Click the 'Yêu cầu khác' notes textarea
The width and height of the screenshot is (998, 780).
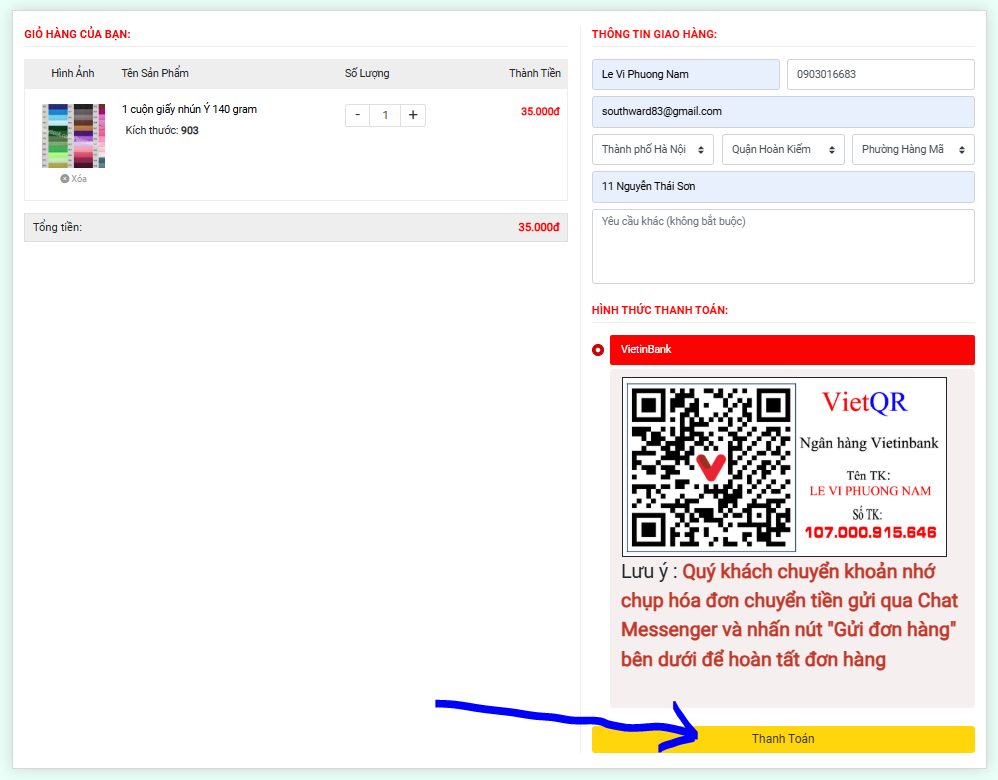click(x=783, y=246)
